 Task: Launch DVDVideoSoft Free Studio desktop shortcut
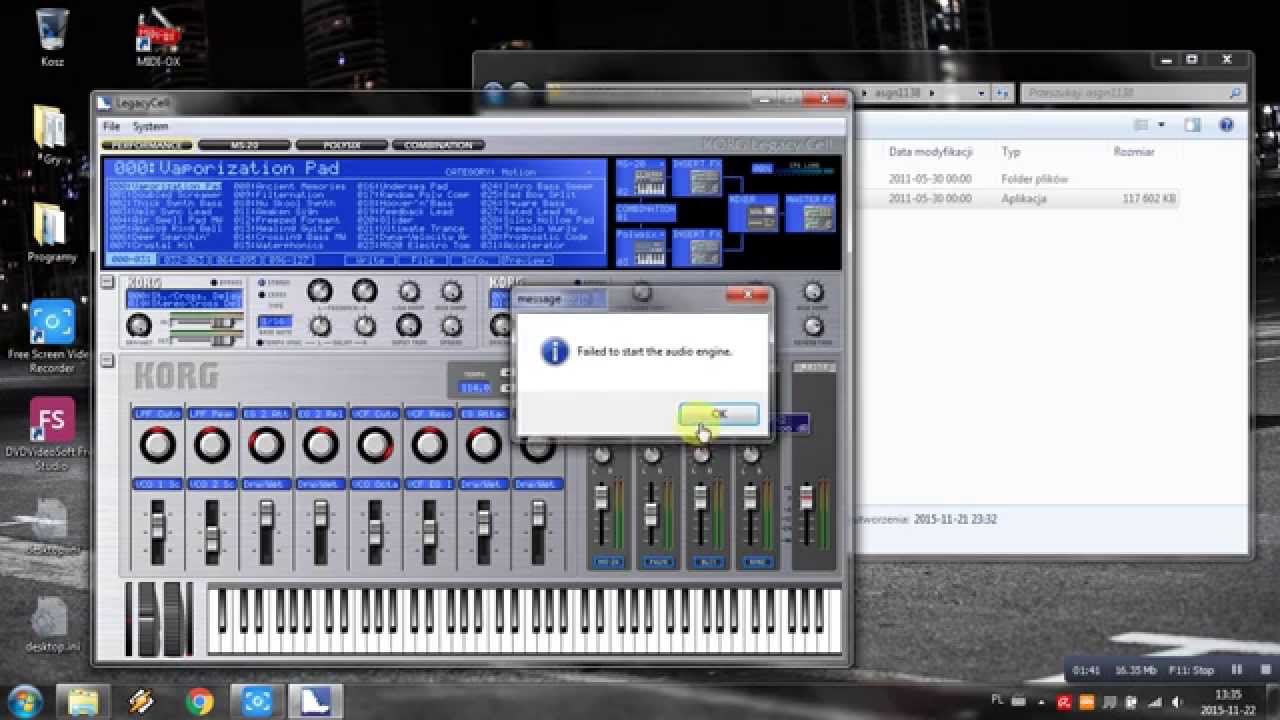click(52, 435)
